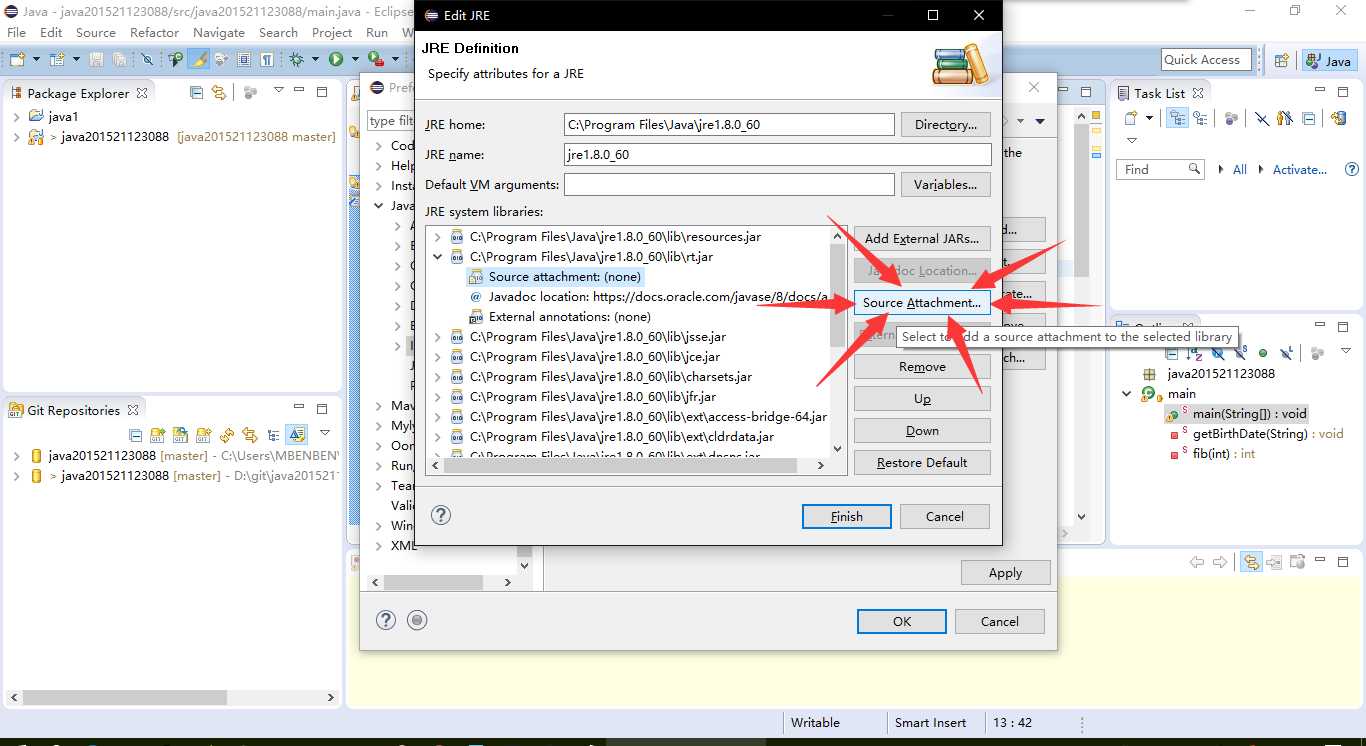The width and height of the screenshot is (1366, 746).
Task: Click the Activate... link in Task List
Action: (x=1300, y=169)
